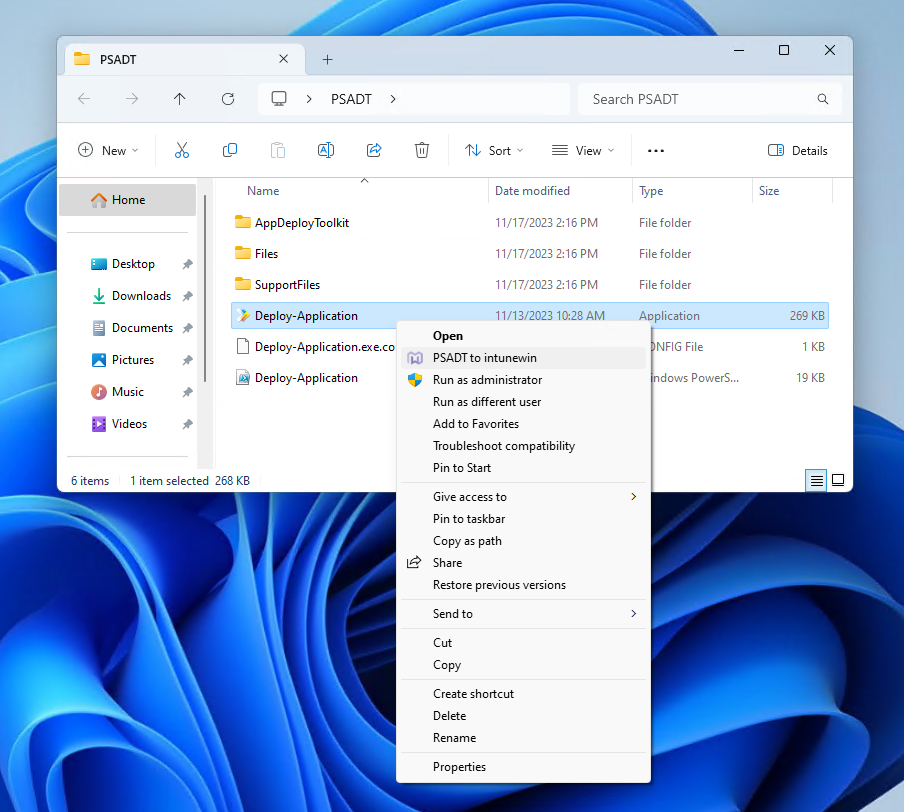
Task: Open the See more ellipsis menu
Action: pyautogui.click(x=656, y=151)
